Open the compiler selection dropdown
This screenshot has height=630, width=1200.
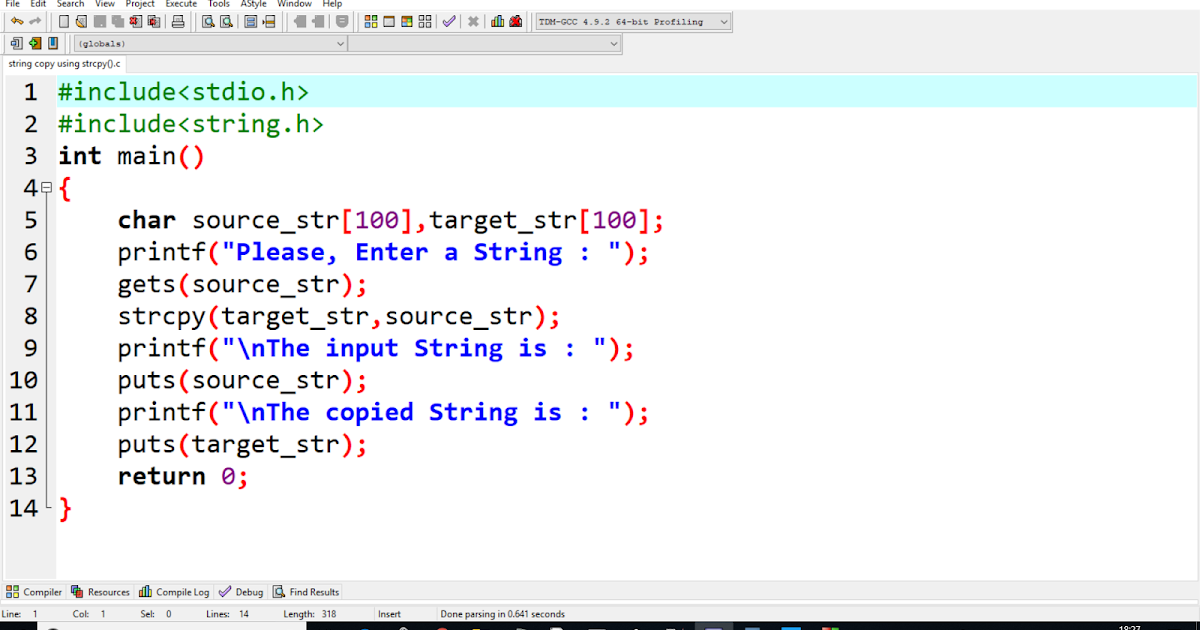(723, 21)
